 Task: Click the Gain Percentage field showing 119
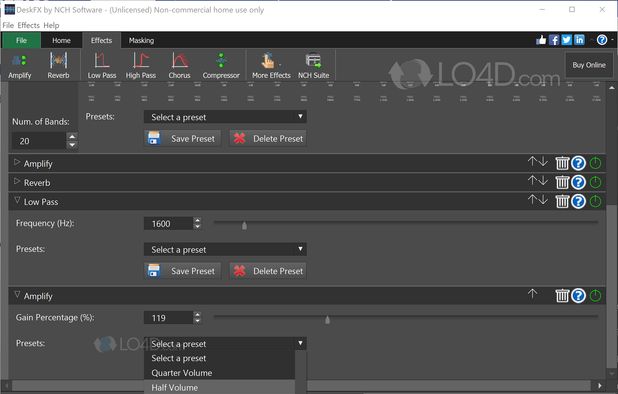[x=169, y=318]
